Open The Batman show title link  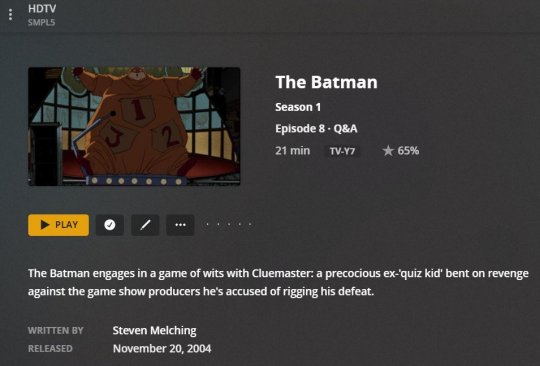(x=326, y=82)
